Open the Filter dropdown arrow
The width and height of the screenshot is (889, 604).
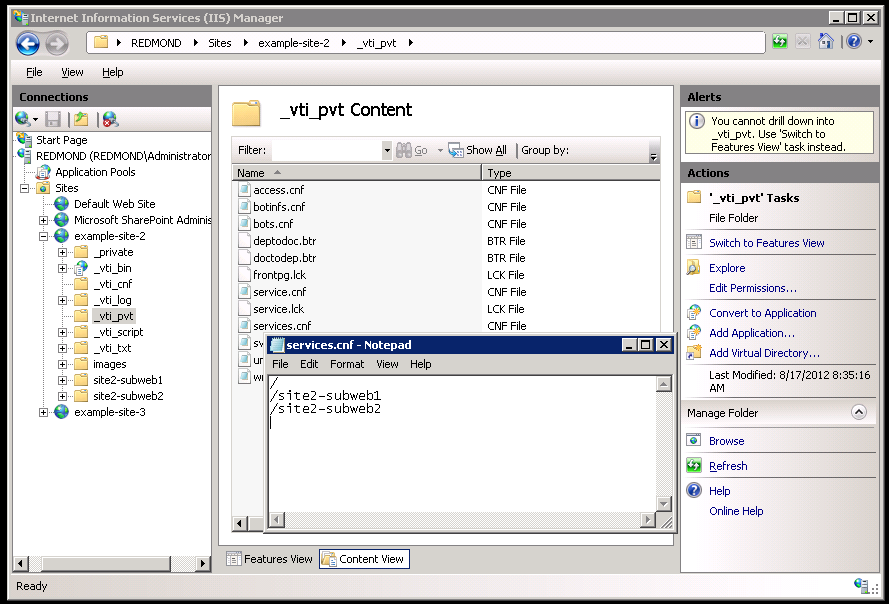pyautogui.click(x=387, y=150)
